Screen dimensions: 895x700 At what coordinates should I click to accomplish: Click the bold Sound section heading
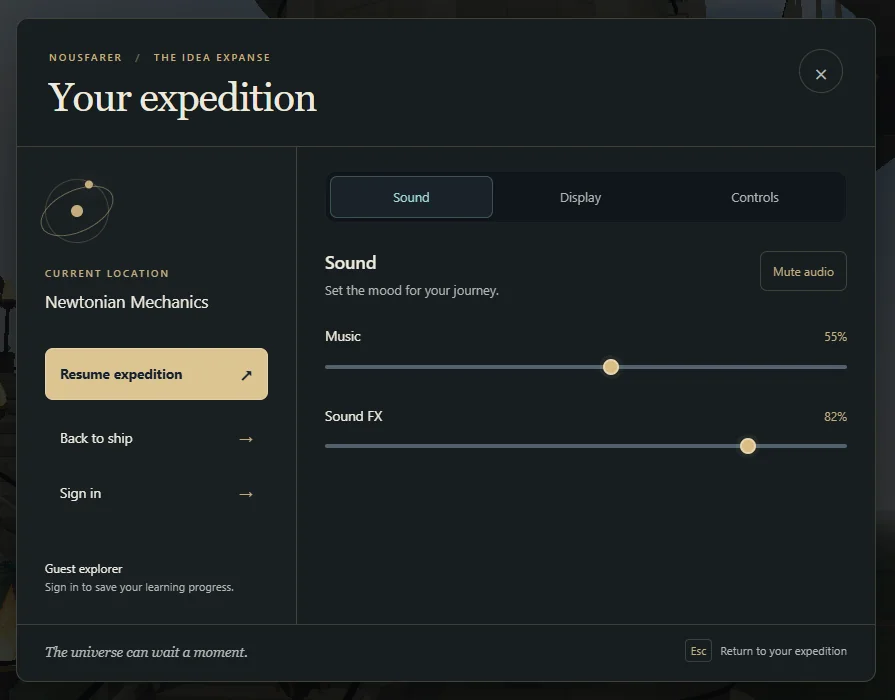point(350,263)
